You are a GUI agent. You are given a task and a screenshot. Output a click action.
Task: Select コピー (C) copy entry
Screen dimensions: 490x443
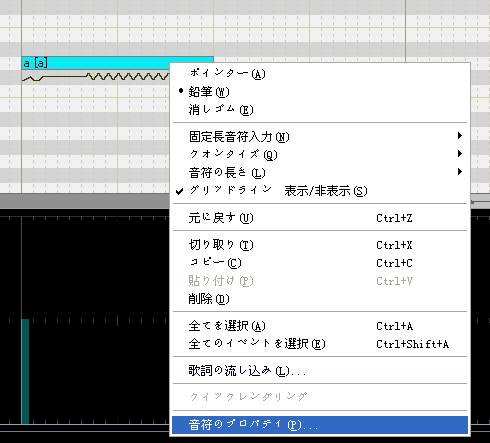[x=320, y=263]
